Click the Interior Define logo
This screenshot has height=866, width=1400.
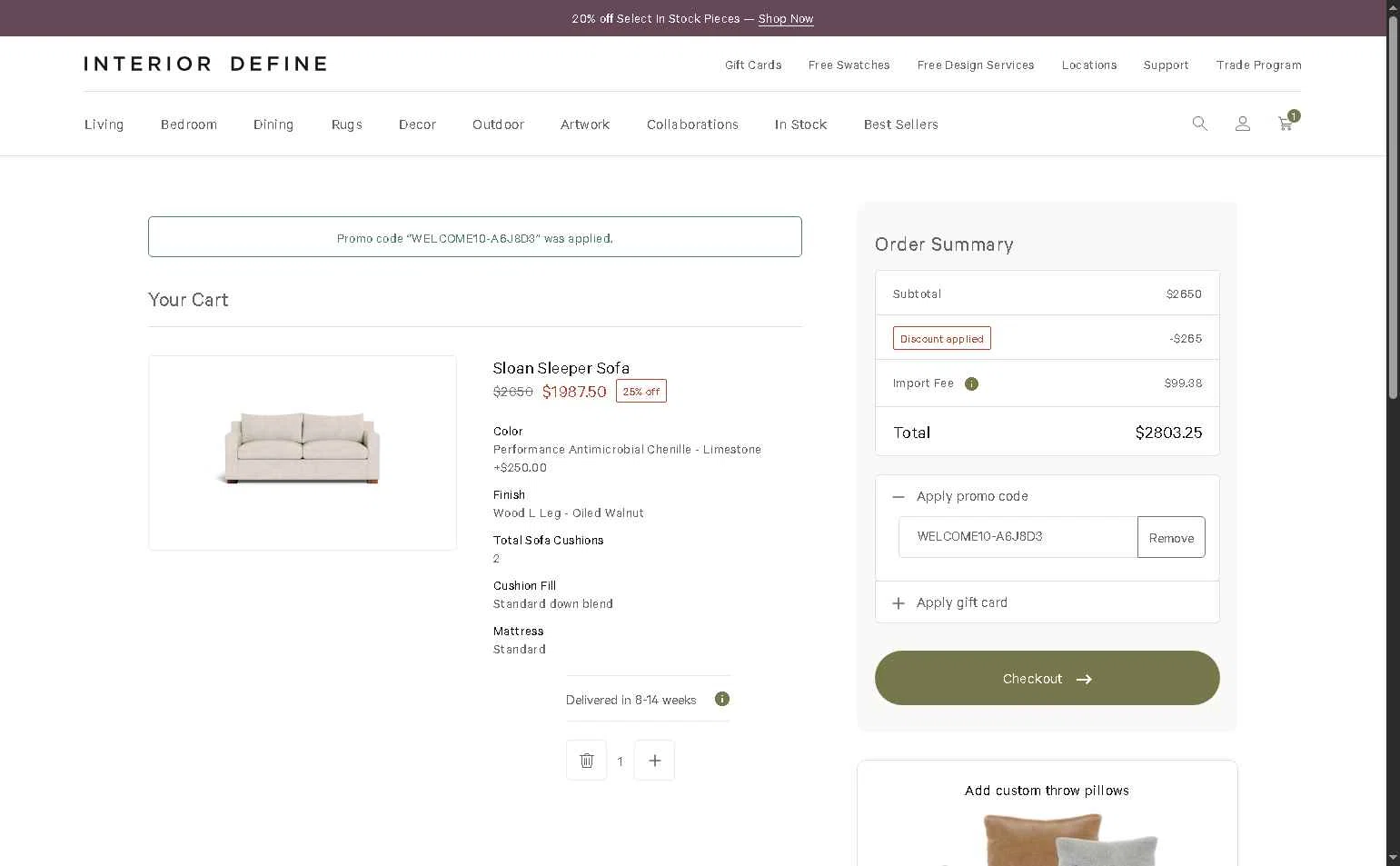point(205,64)
